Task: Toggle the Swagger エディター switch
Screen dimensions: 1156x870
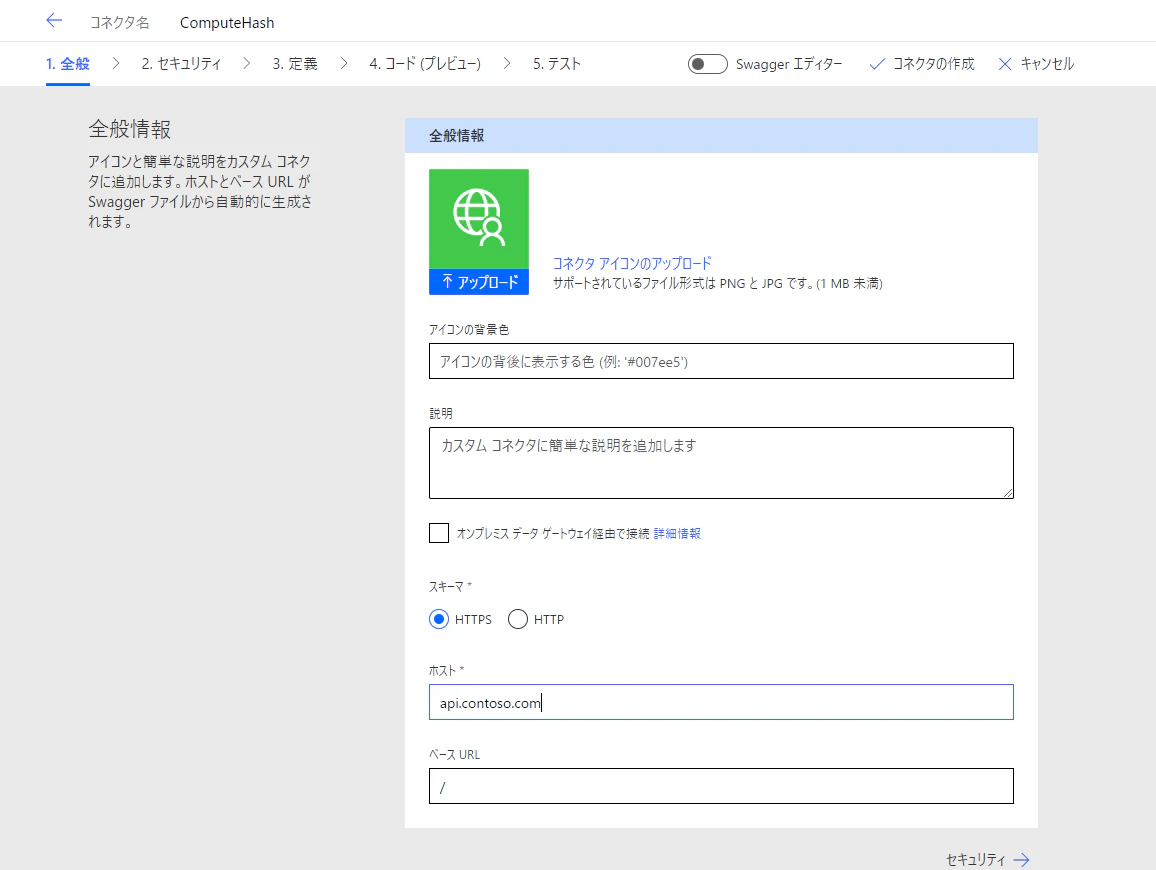Action: click(x=707, y=64)
